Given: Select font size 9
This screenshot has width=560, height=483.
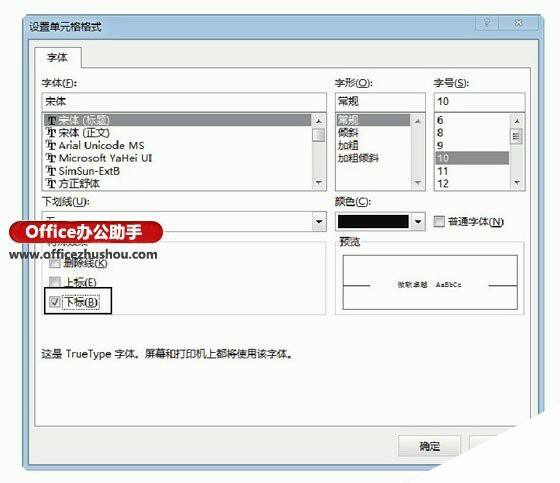Looking at the screenshot, I should pyautogui.click(x=472, y=145).
